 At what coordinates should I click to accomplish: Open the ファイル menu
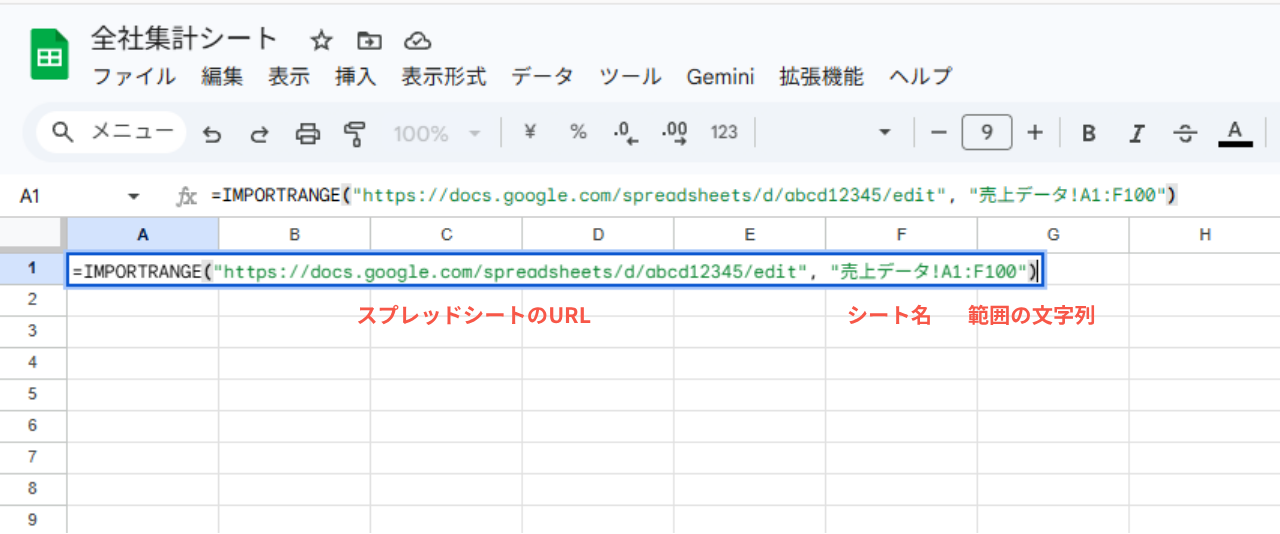coord(133,76)
